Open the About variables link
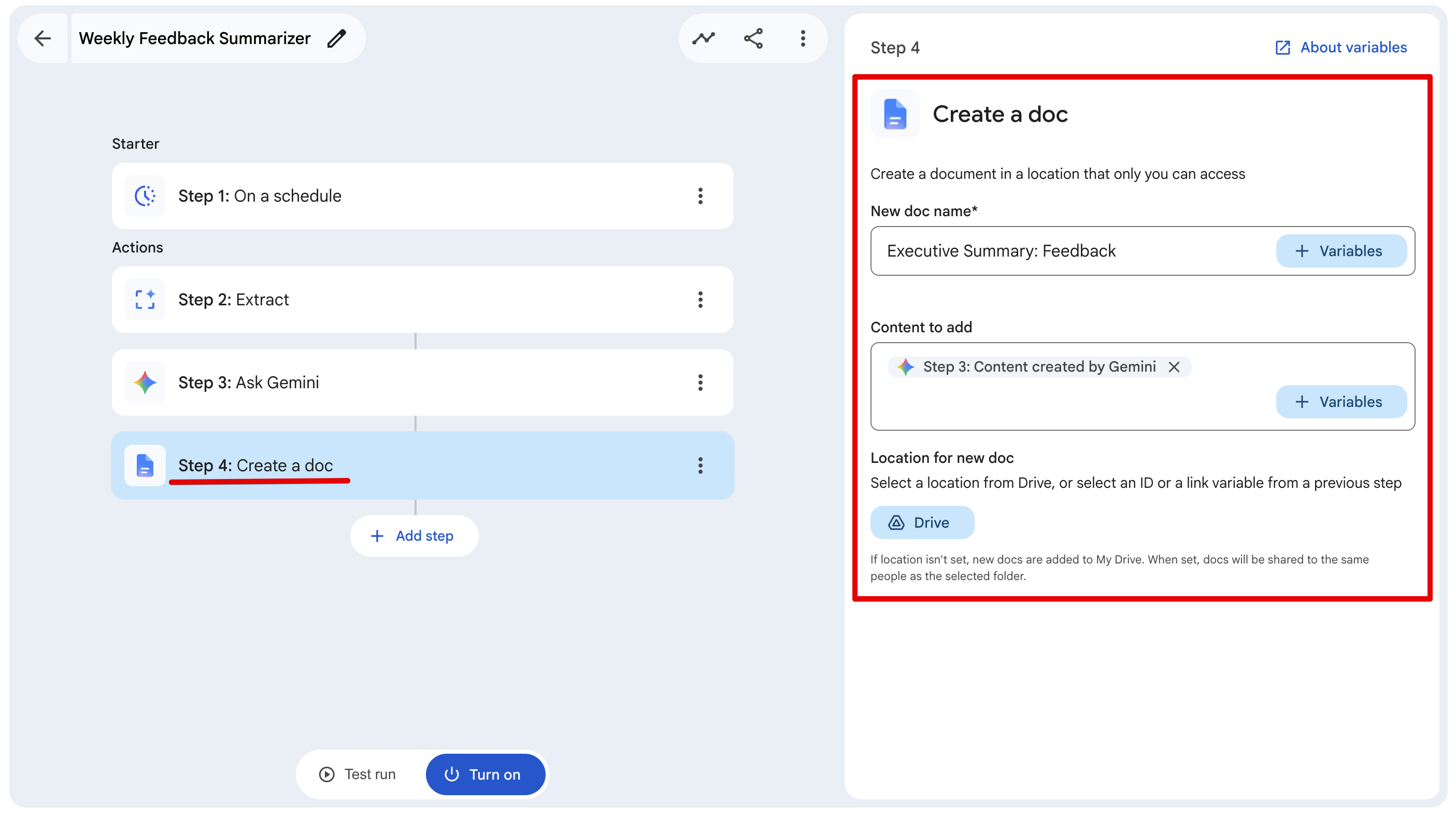1456x818 pixels. [x=1340, y=48]
